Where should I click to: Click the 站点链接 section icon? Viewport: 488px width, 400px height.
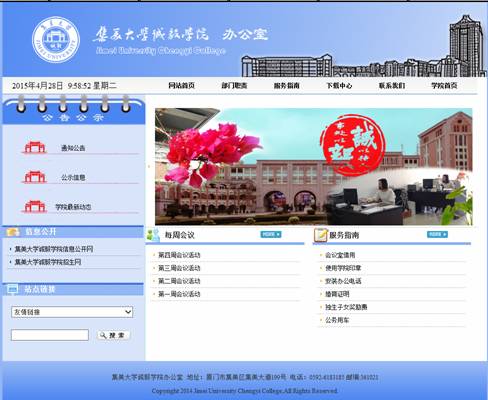13,289
